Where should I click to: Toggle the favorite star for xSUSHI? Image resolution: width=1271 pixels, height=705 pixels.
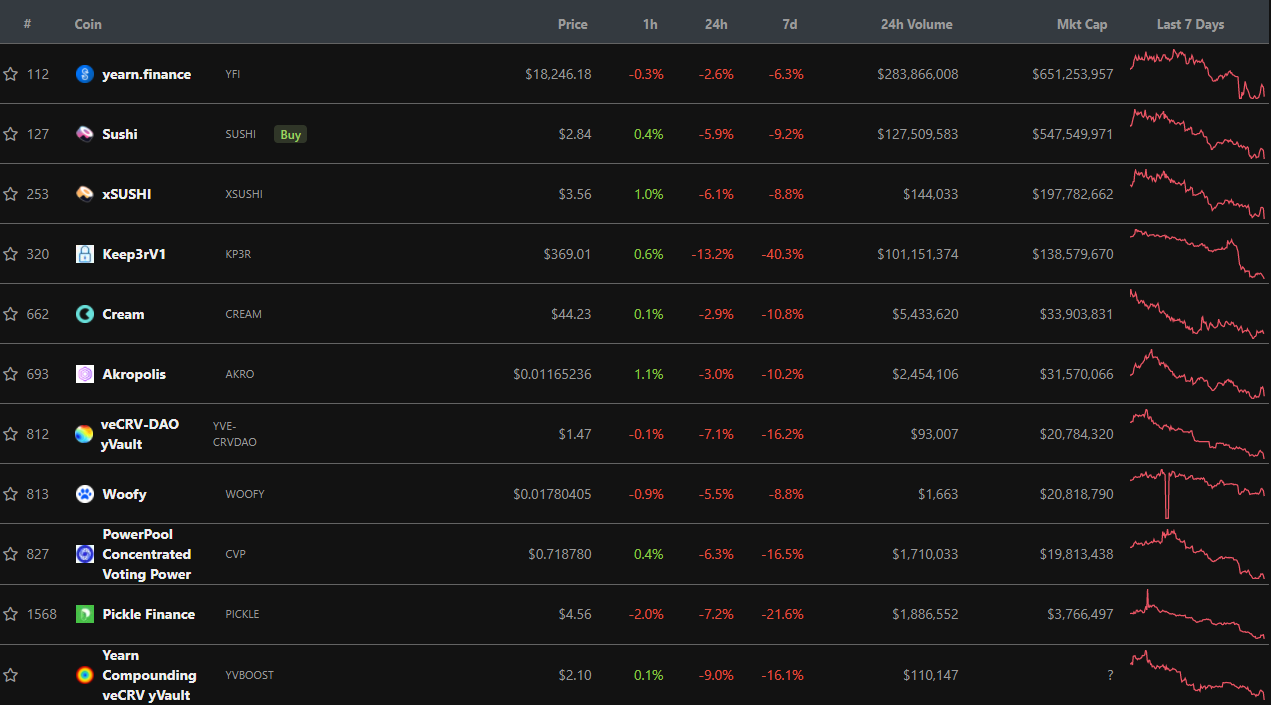pyautogui.click(x=10, y=194)
